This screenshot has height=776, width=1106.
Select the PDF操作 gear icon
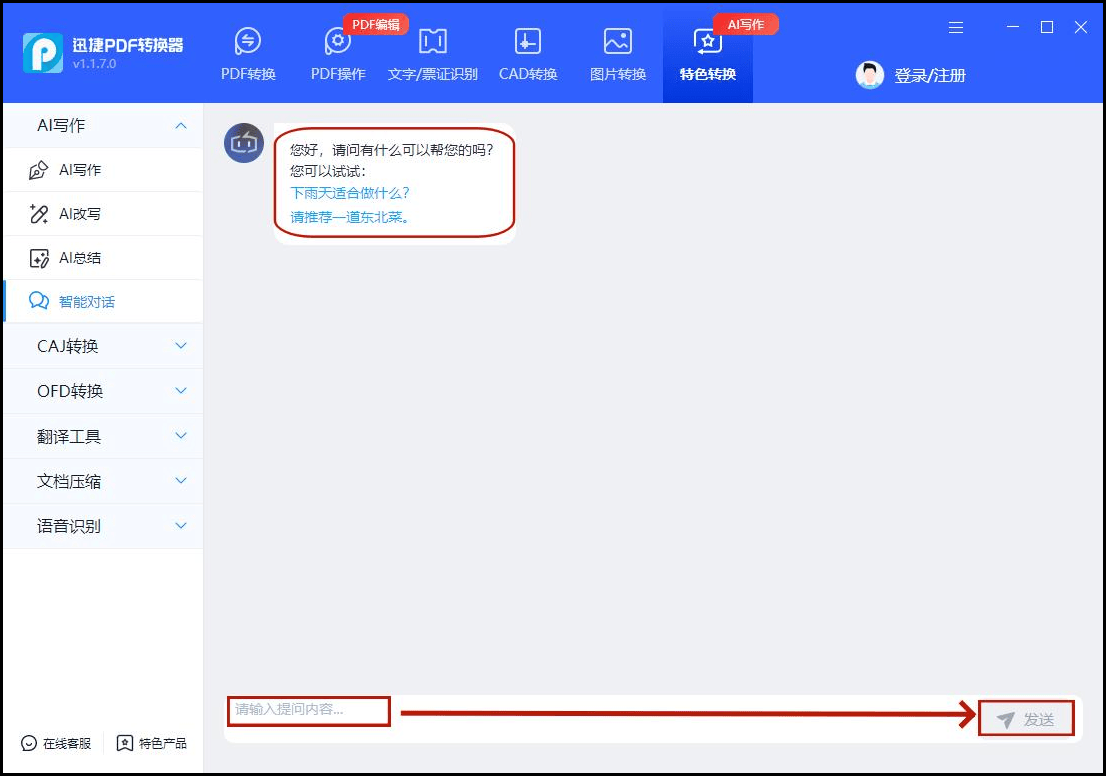(338, 41)
